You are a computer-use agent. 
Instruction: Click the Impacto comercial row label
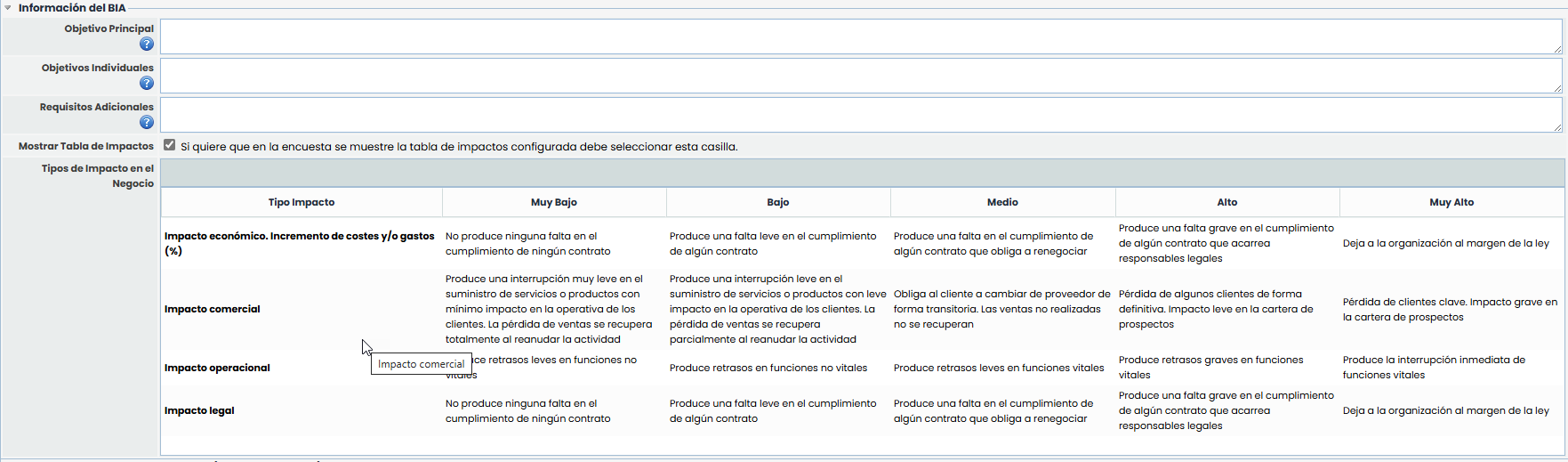point(213,309)
